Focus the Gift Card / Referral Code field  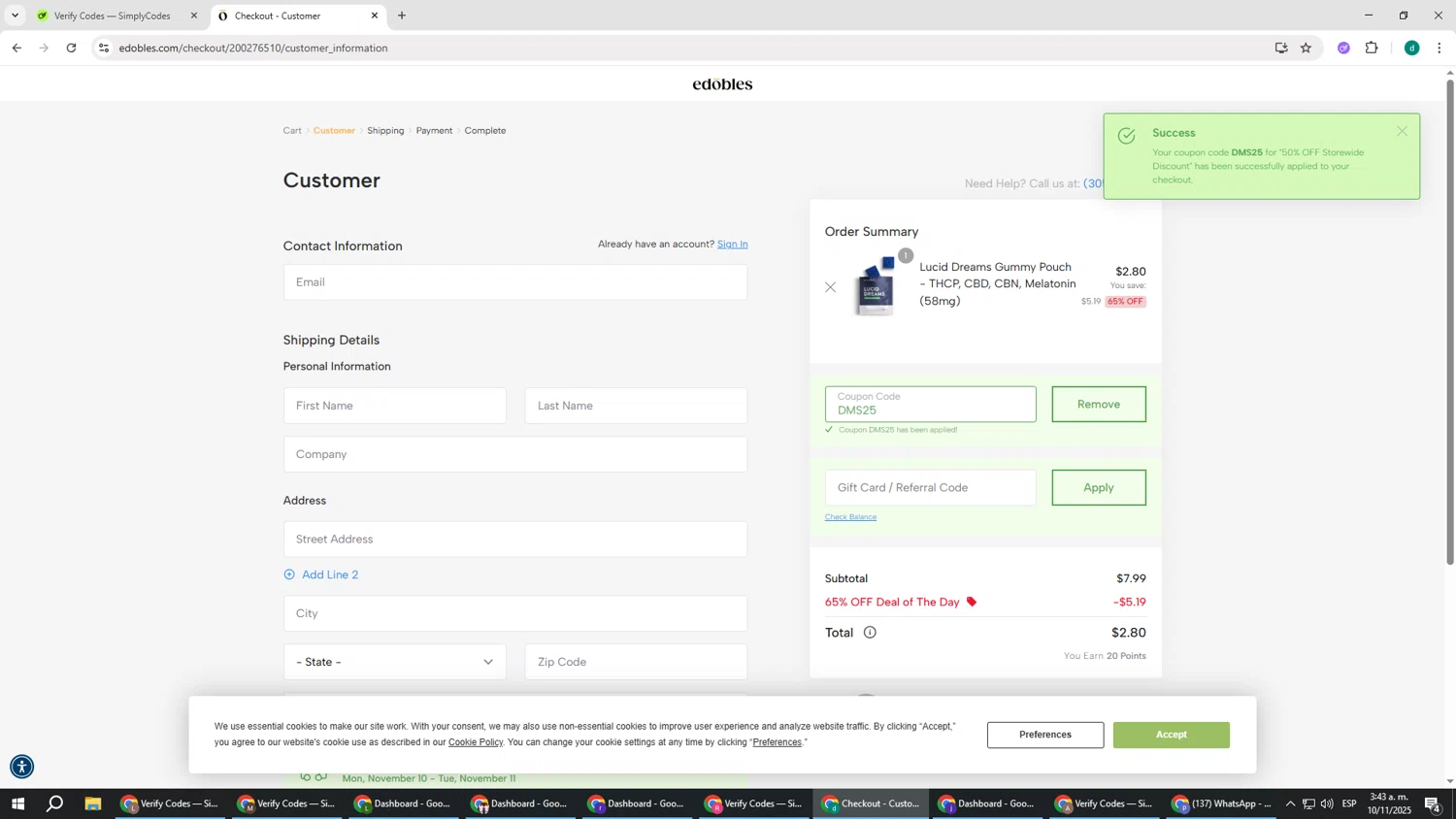(x=931, y=487)
